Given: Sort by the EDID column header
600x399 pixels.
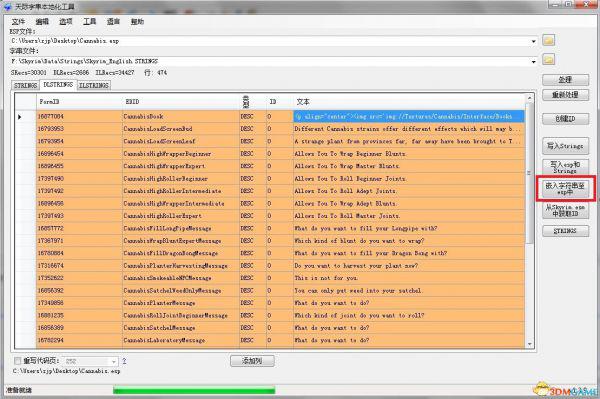Looking at the screenshot, I should click(x=181, y=102).
